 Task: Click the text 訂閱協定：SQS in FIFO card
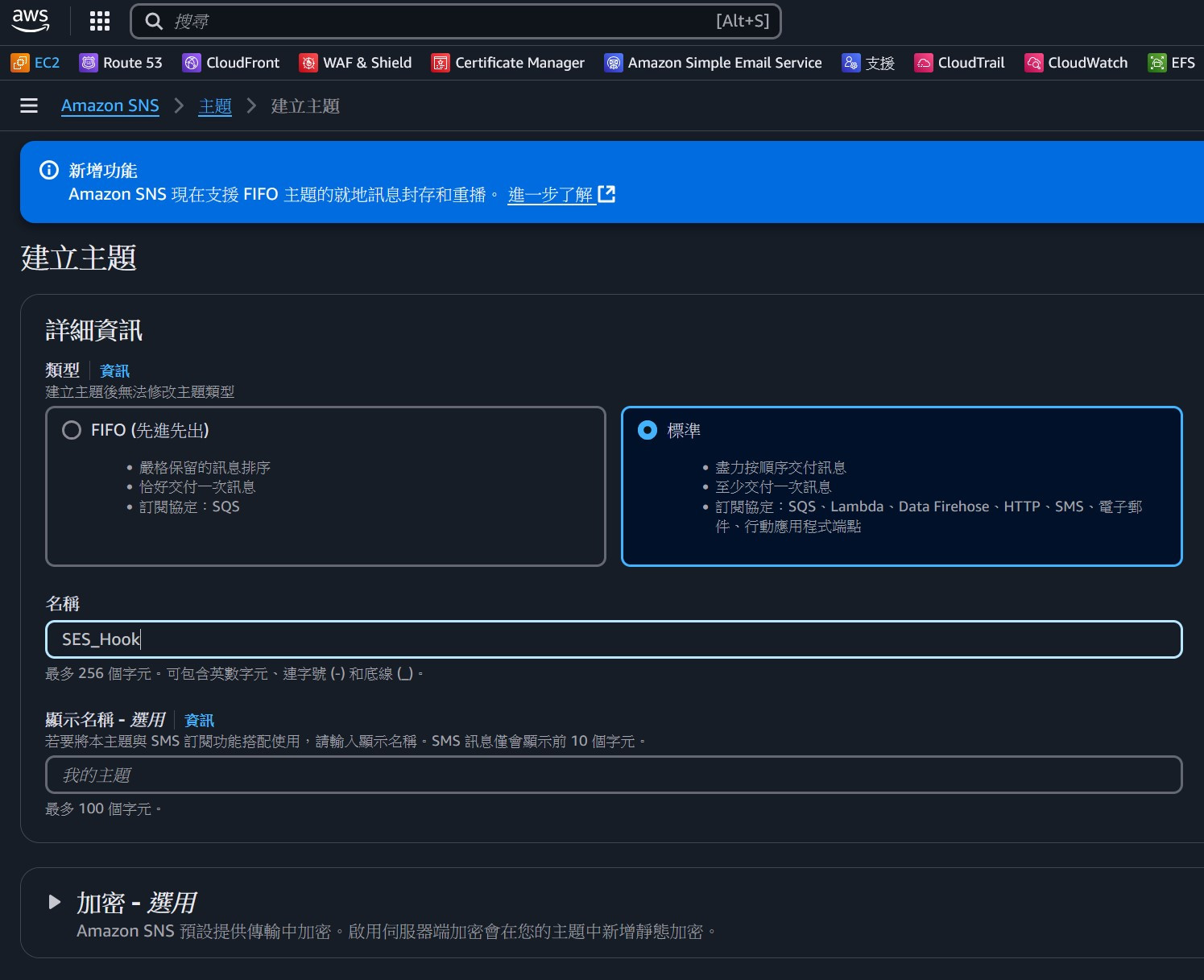pos(189,507)
